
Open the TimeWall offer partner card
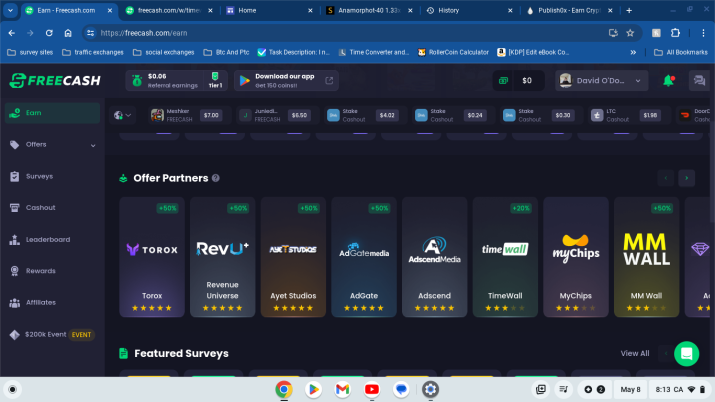pos(505,257)
